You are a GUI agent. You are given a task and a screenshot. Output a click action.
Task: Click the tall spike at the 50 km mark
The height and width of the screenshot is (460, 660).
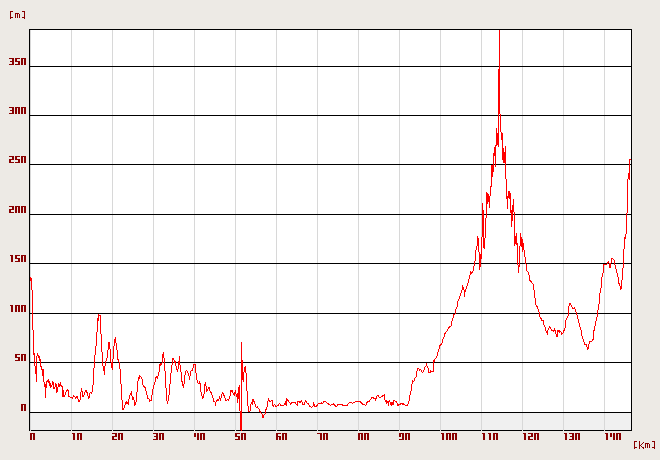click(241, 345)
